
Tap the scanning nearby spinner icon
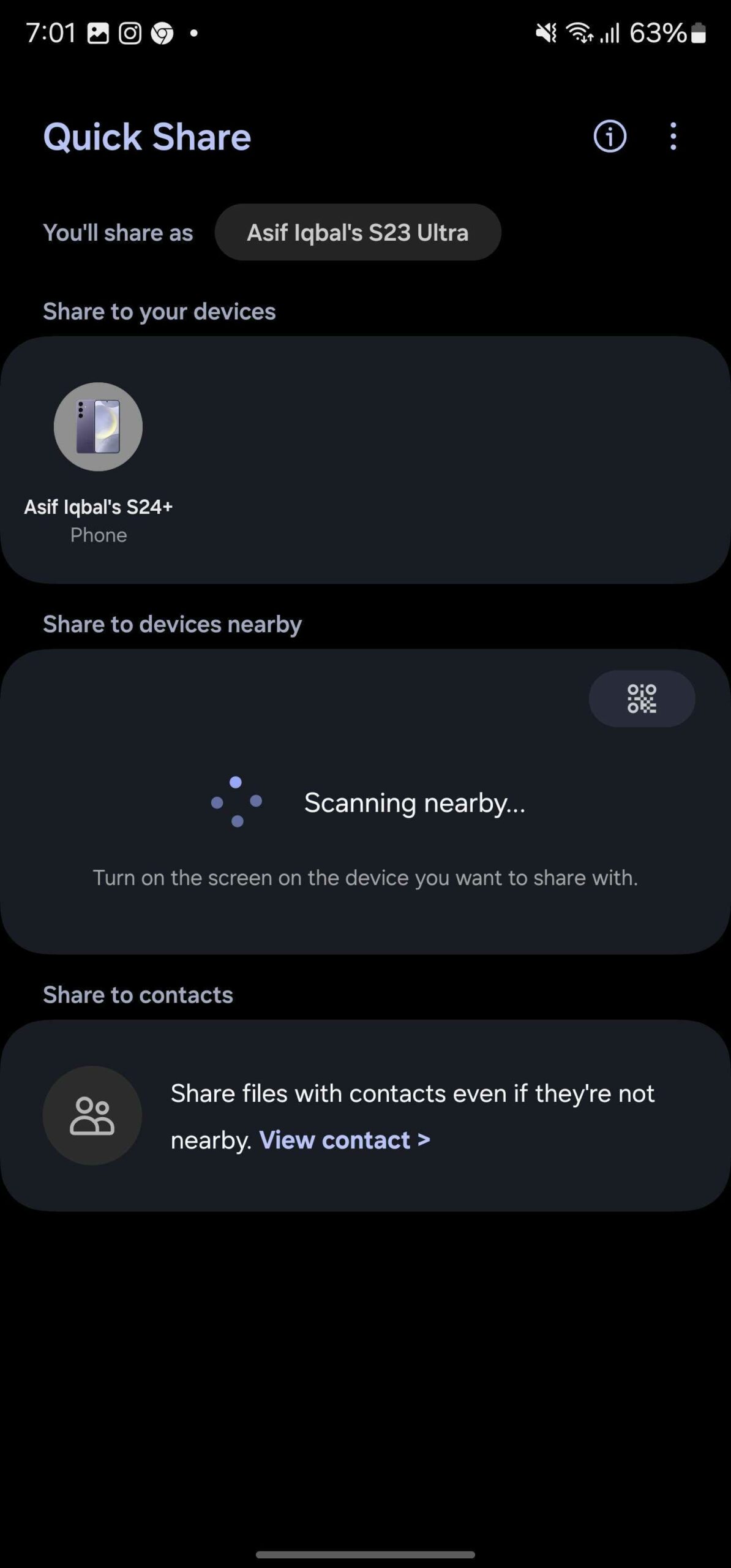(x=236, y=802)
